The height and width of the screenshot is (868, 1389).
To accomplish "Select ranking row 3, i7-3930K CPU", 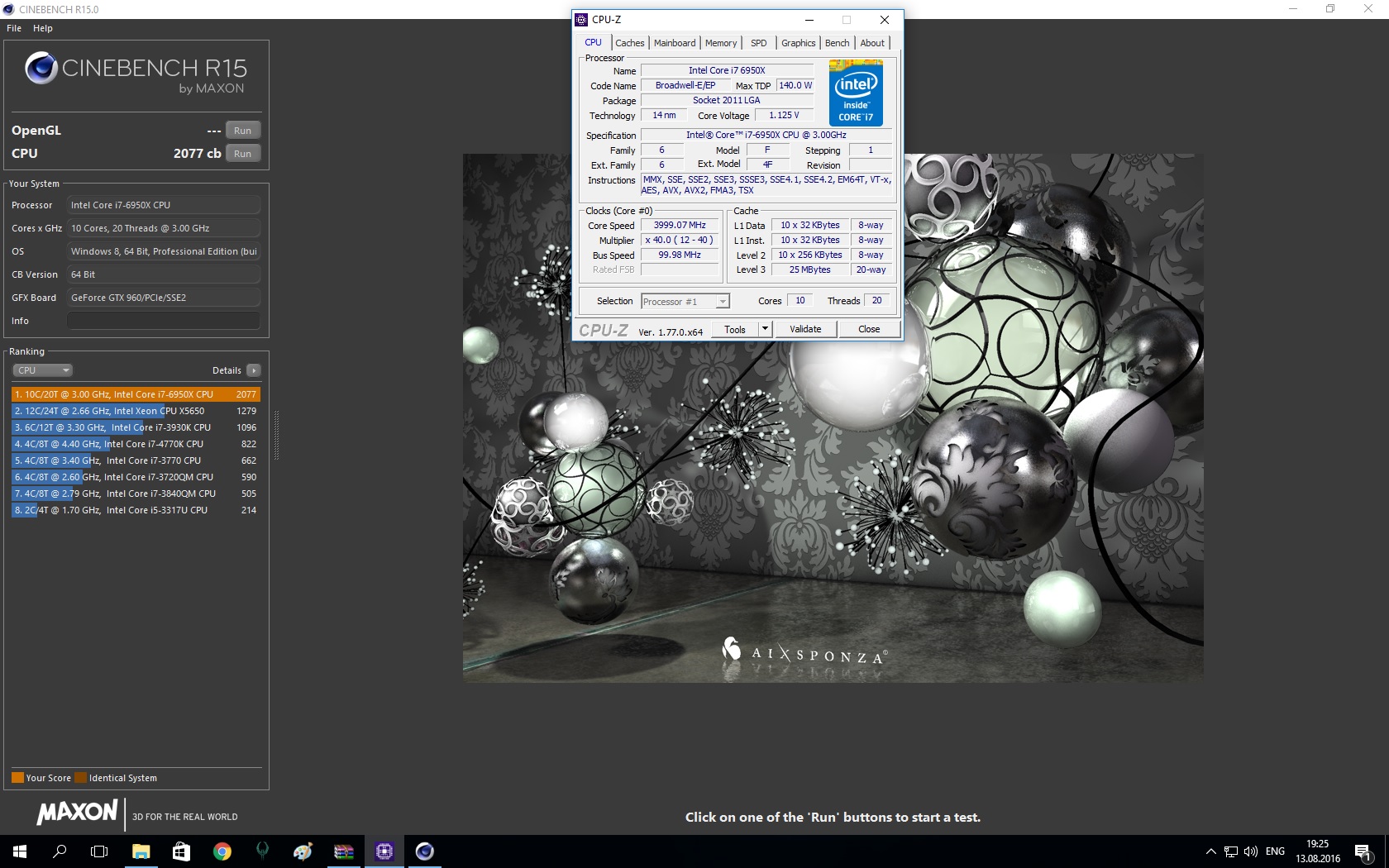I will [x=136, y=427].
